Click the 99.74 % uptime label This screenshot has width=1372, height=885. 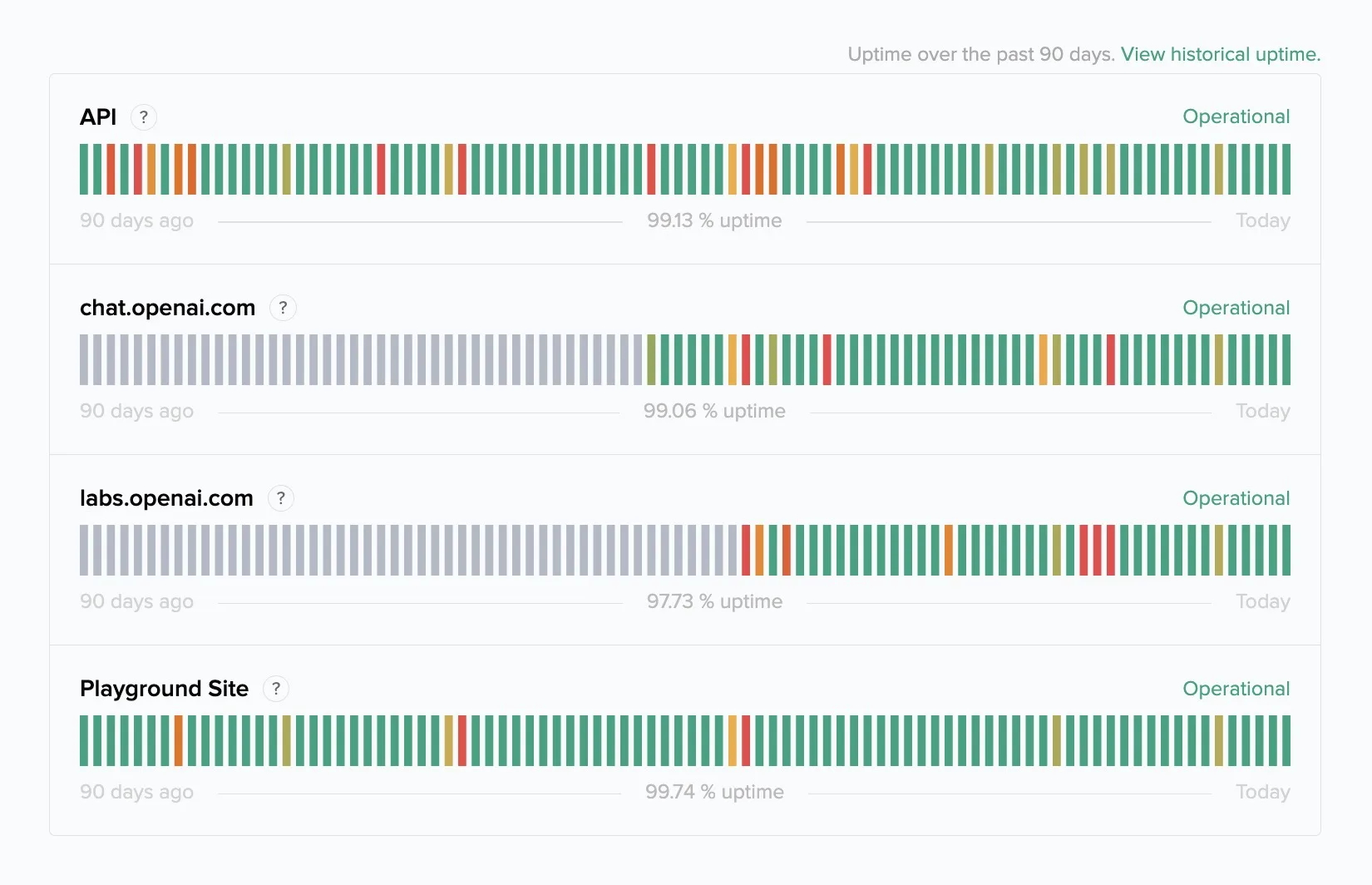click(x=714, y=792)
